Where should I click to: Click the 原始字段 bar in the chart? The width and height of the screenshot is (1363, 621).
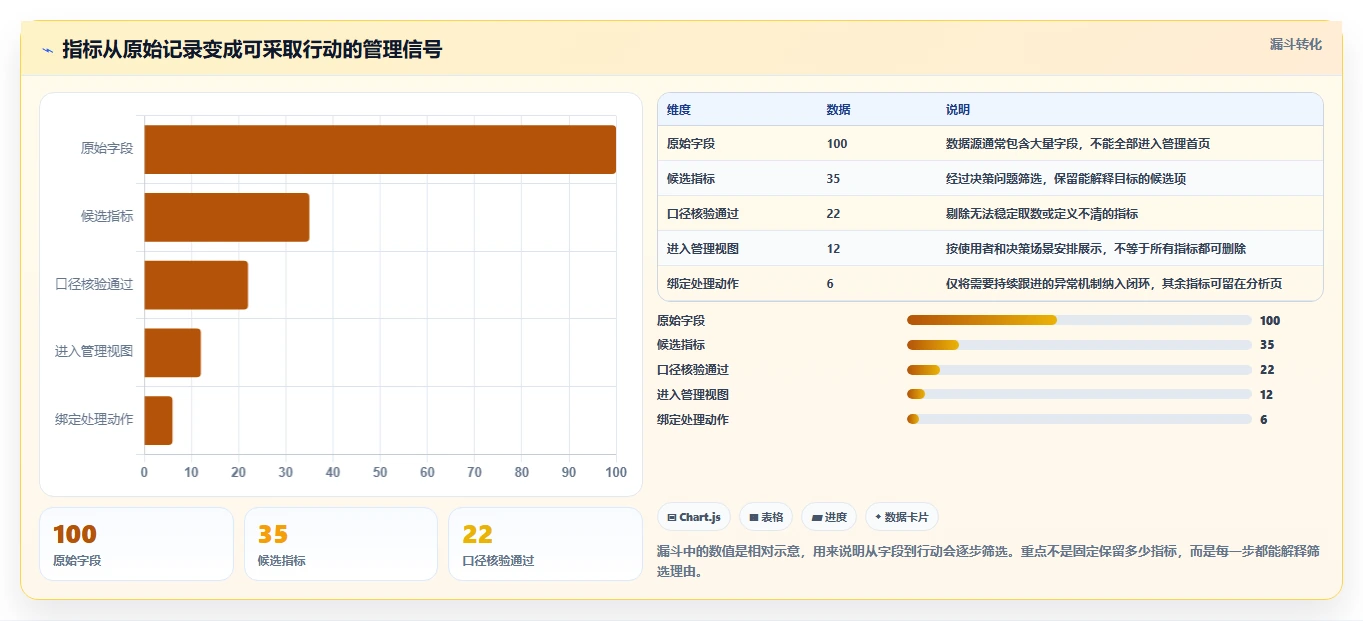[380, 149]
